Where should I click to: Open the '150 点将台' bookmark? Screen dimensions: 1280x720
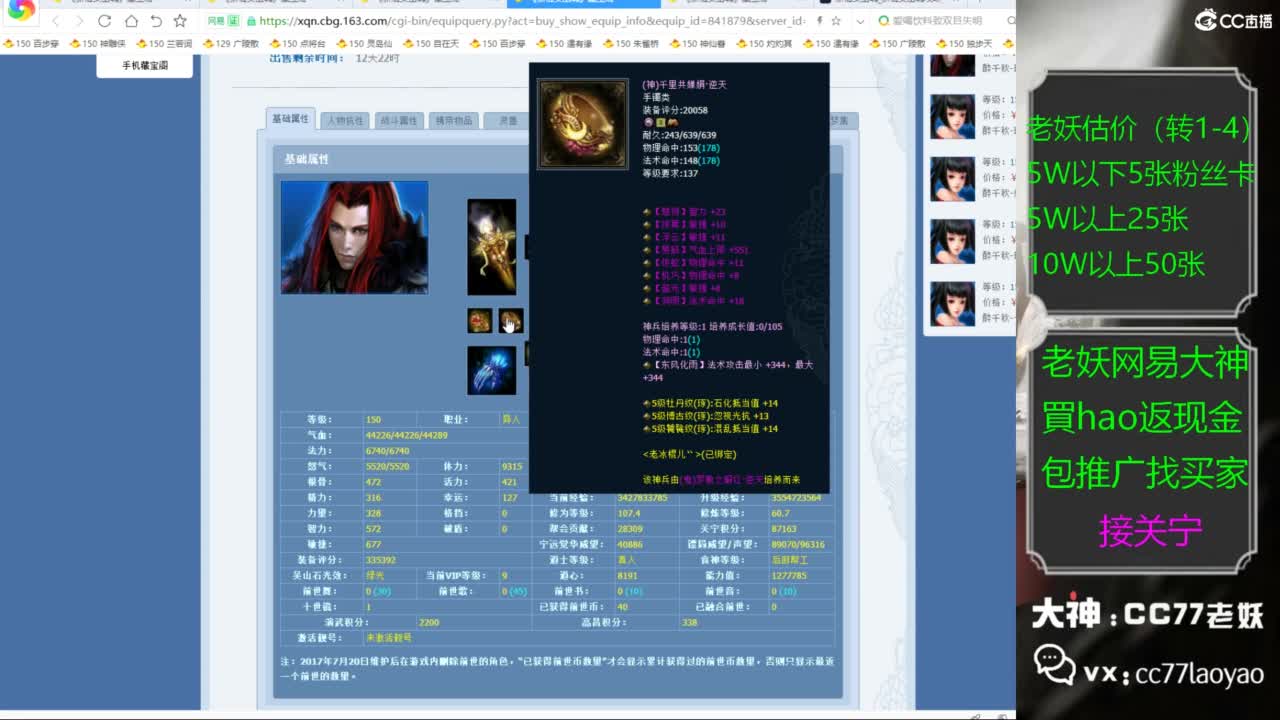pyautogui.click(x=298, y=43)
